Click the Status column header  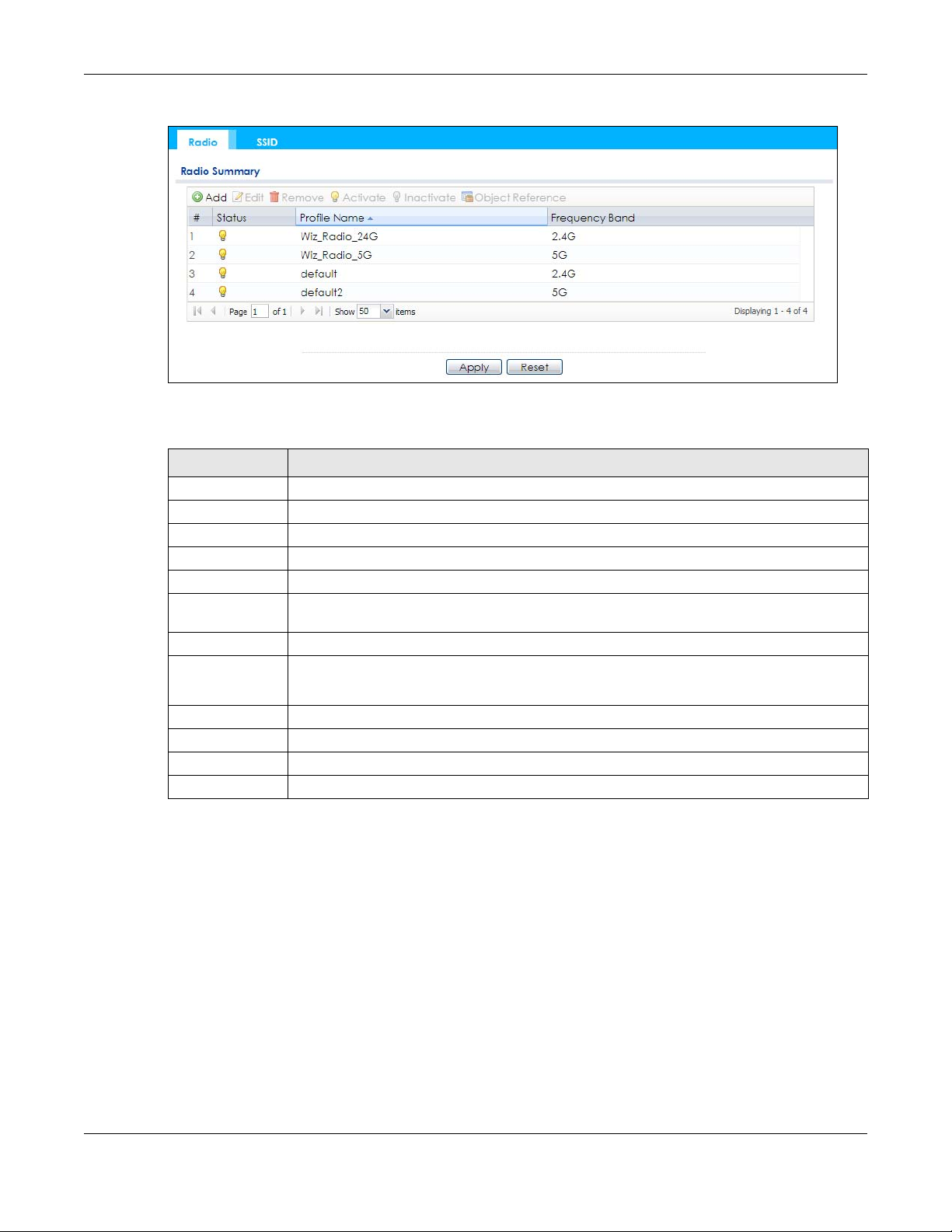click(254, 218)
